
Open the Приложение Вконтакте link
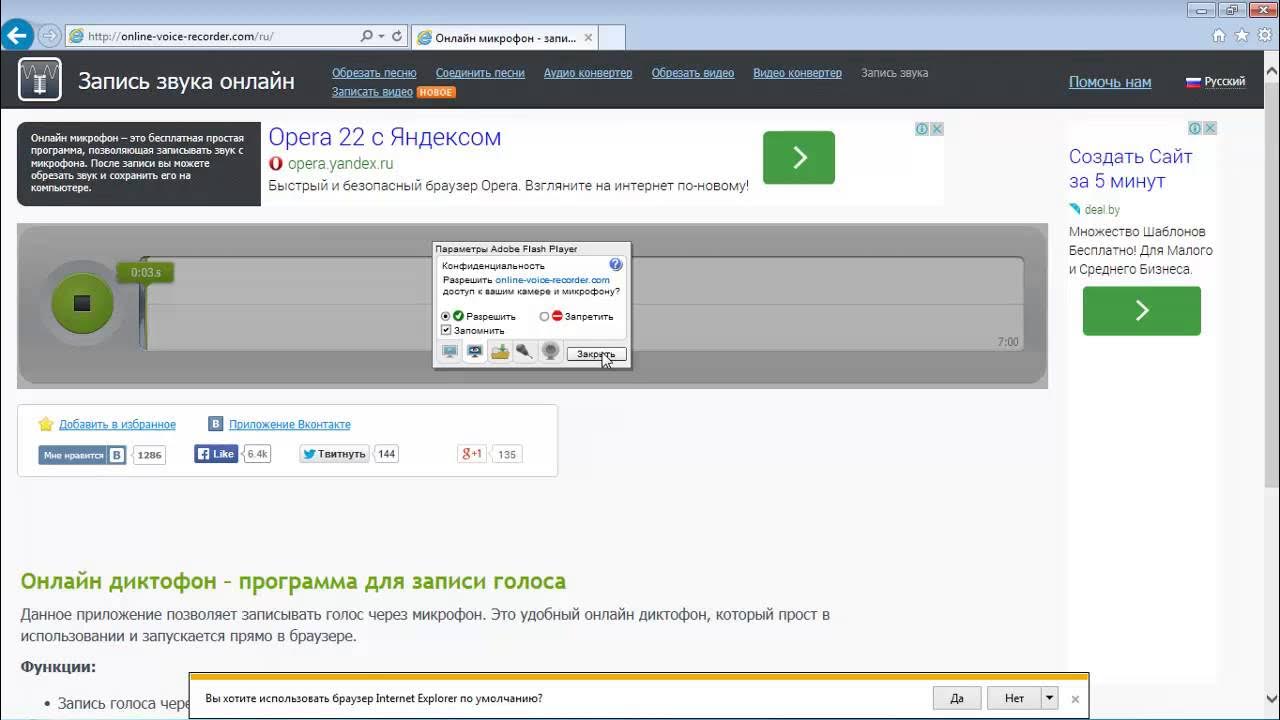pos(290,424)
